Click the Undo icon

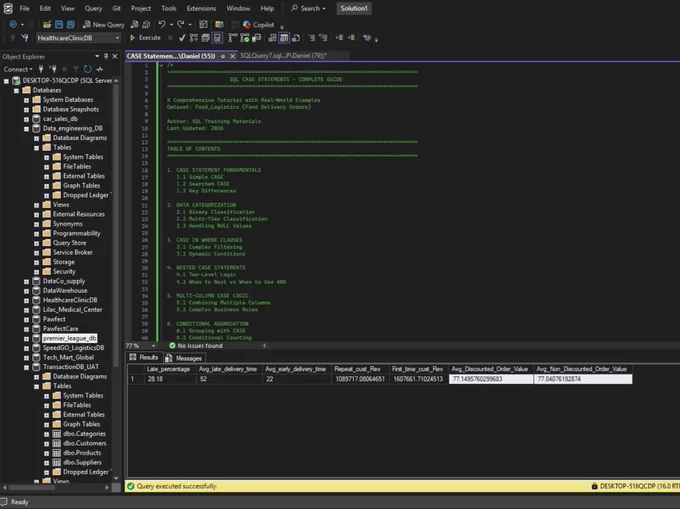tap(162, 25)
